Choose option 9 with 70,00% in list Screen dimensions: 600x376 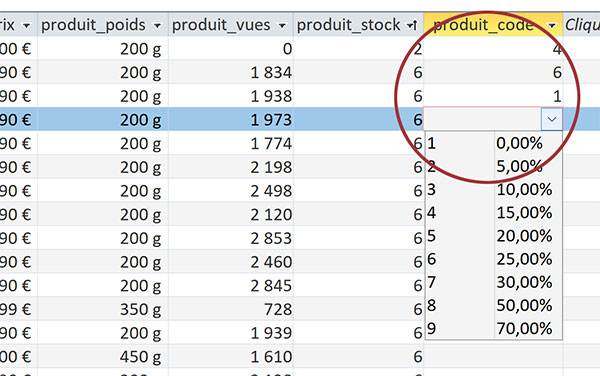(494, 328)
